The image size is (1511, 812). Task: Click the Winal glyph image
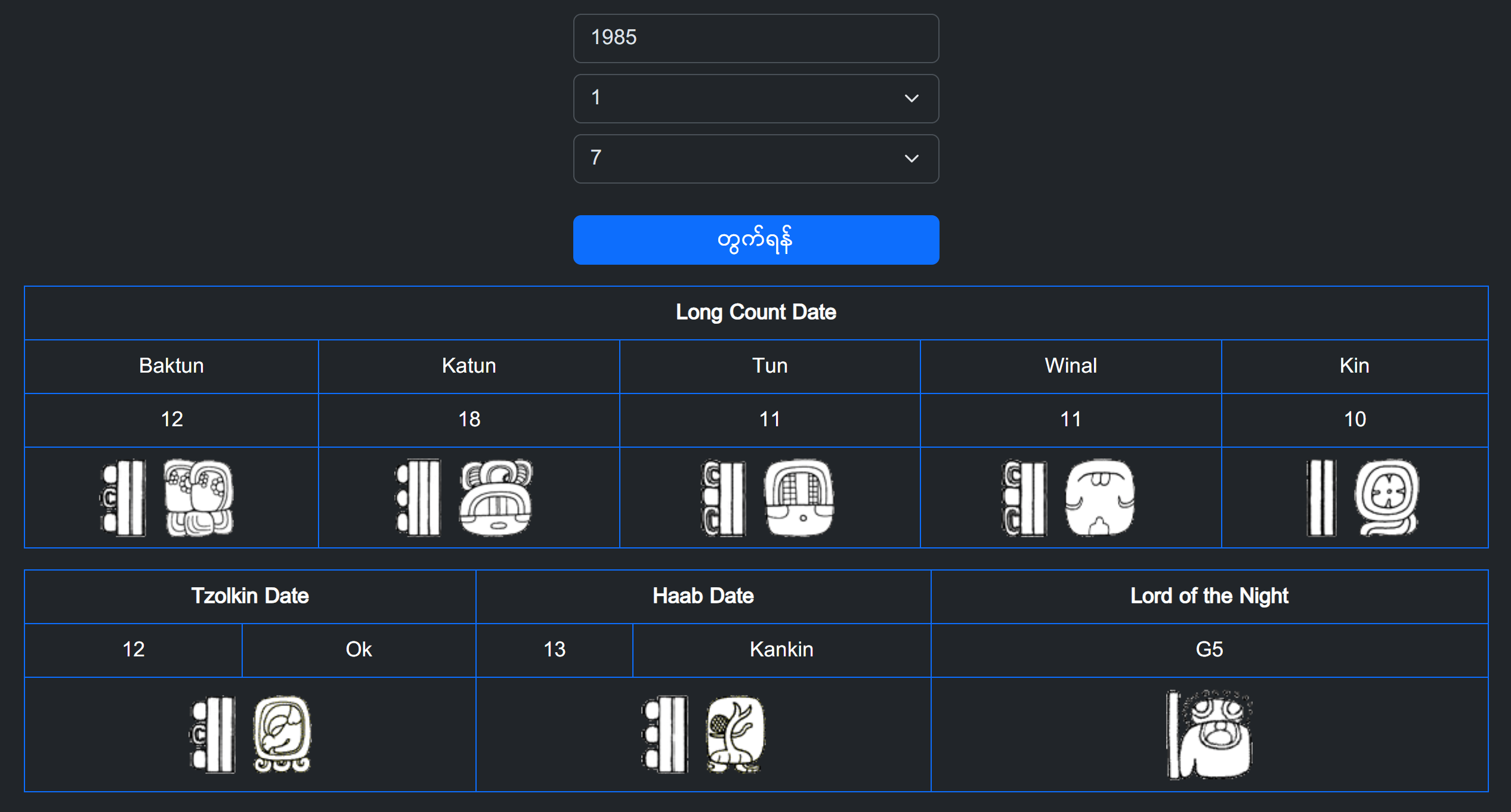pyautogui.click(x=1099, y=498)
